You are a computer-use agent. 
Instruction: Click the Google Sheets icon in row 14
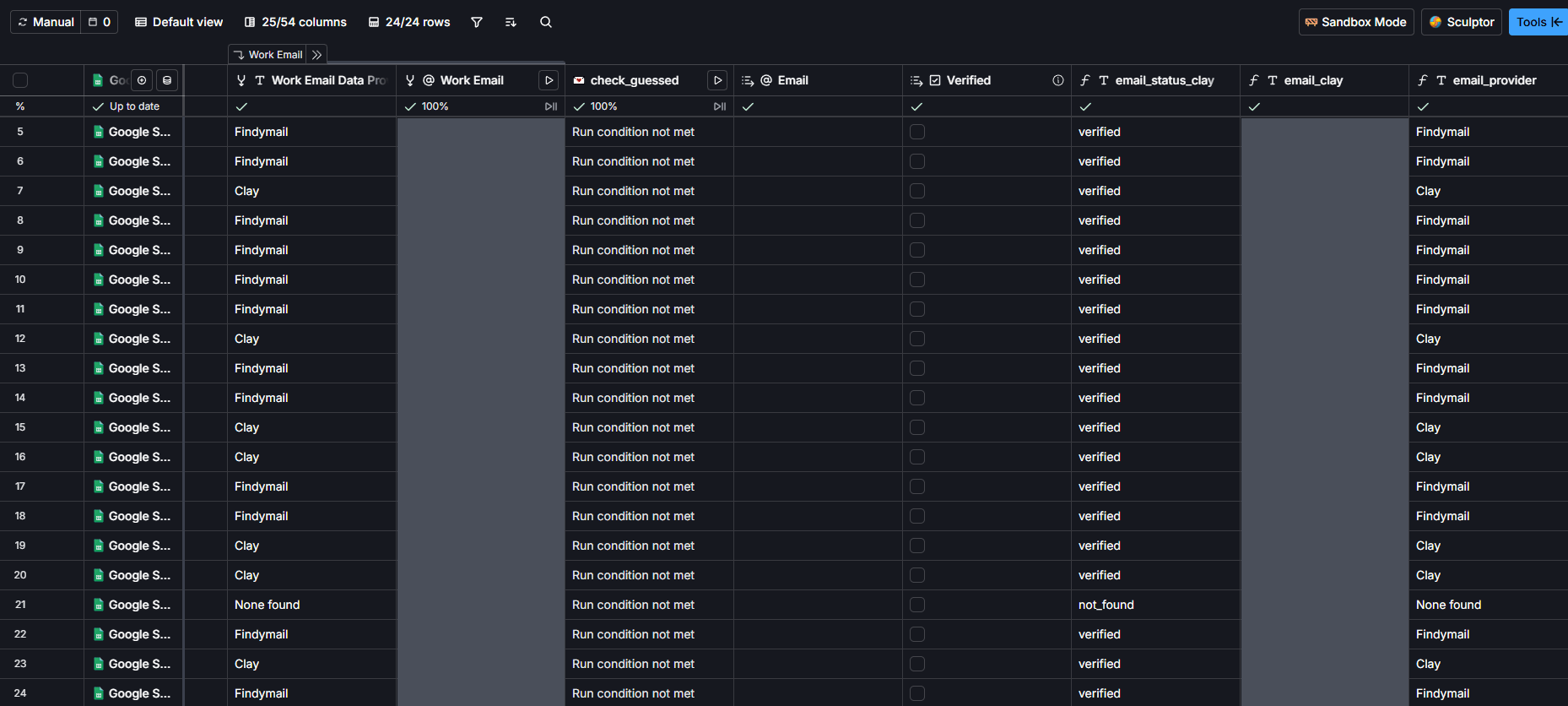[x=99, y=398]
